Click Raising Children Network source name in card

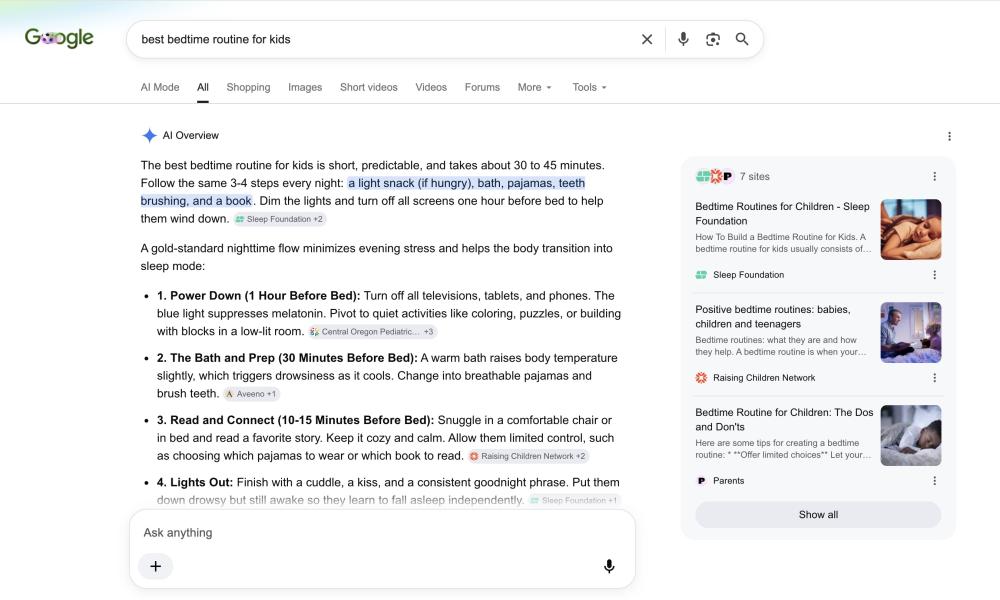764,378
